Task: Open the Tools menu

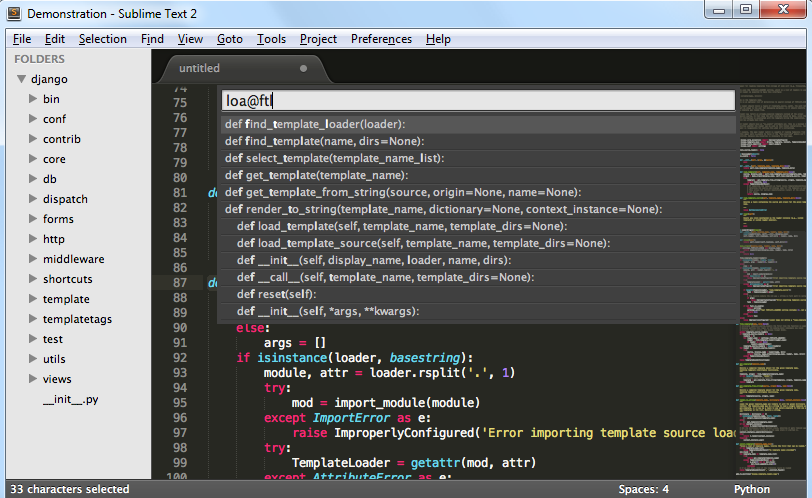Action: (271, 39)
